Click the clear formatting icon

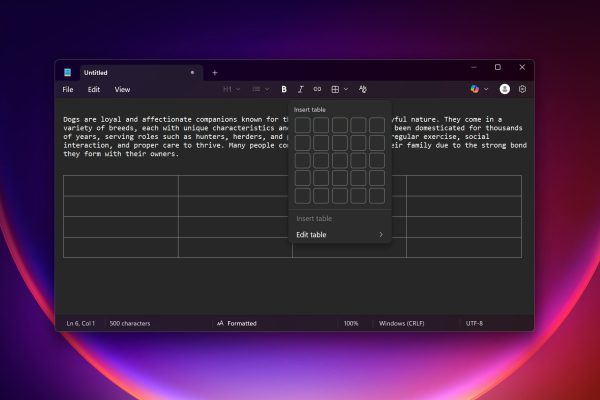tap(363, 89)
